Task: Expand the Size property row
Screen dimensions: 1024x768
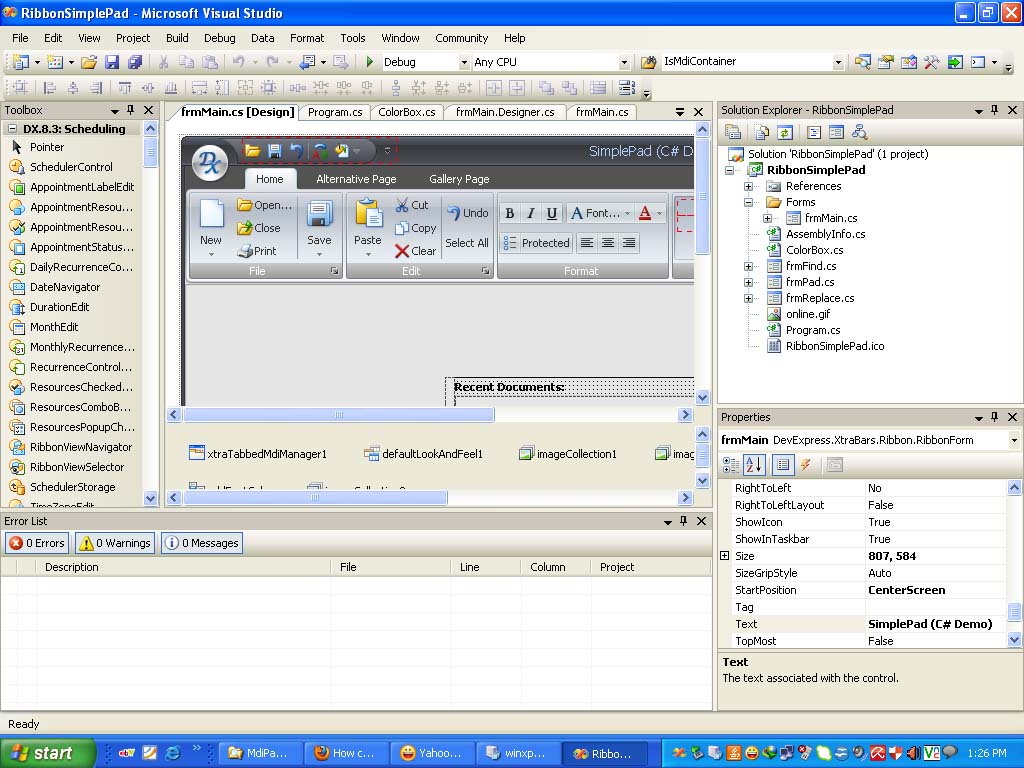Action: pos(724,556)
